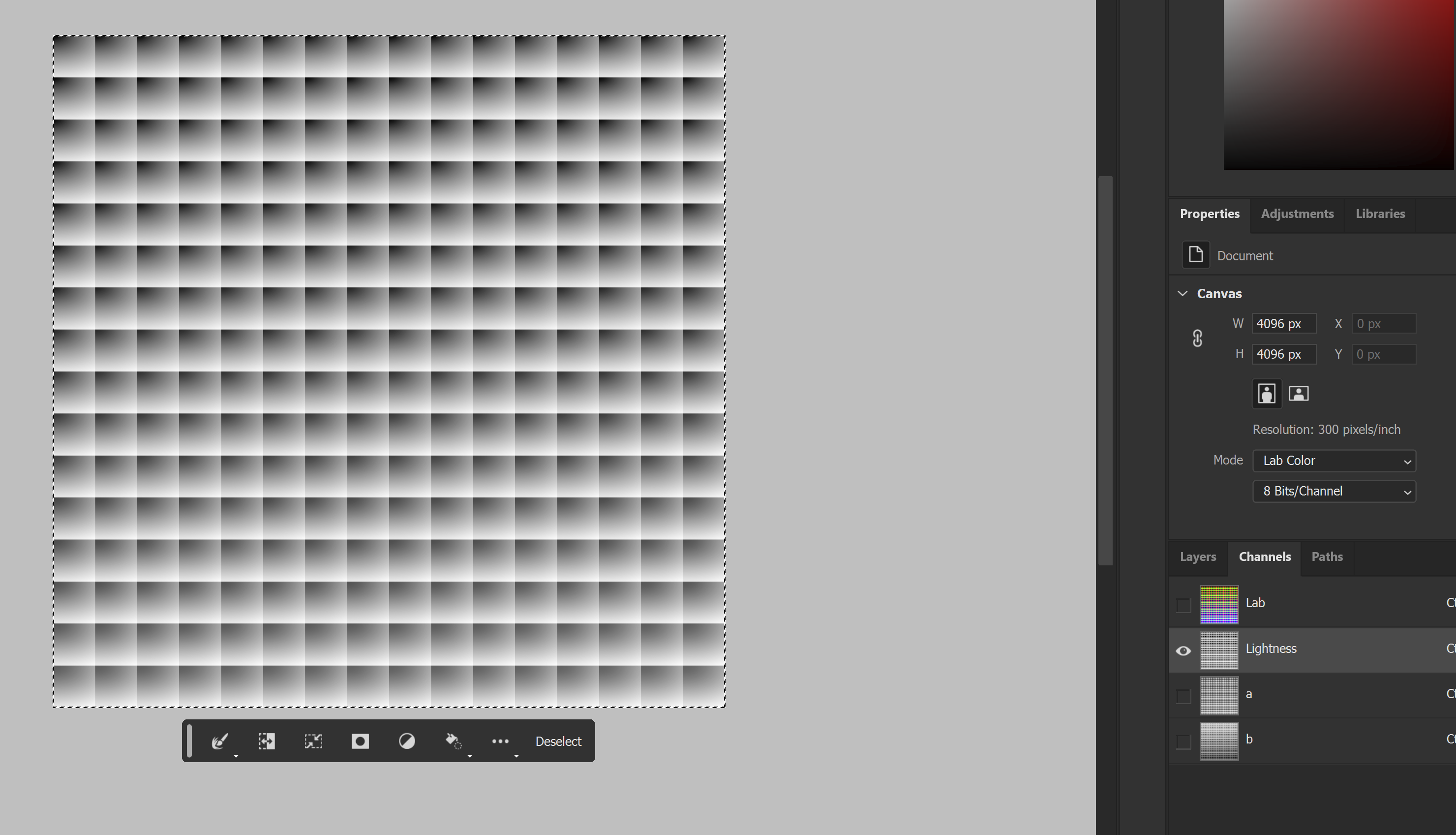Open the three-dots more options menu

[x=500, y=741]
